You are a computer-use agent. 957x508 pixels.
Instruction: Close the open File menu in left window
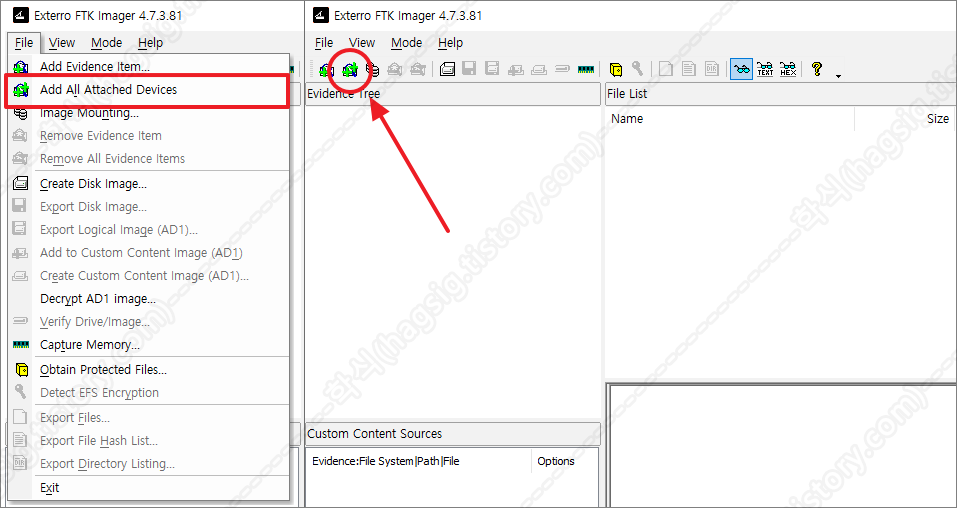click(24, 43)
